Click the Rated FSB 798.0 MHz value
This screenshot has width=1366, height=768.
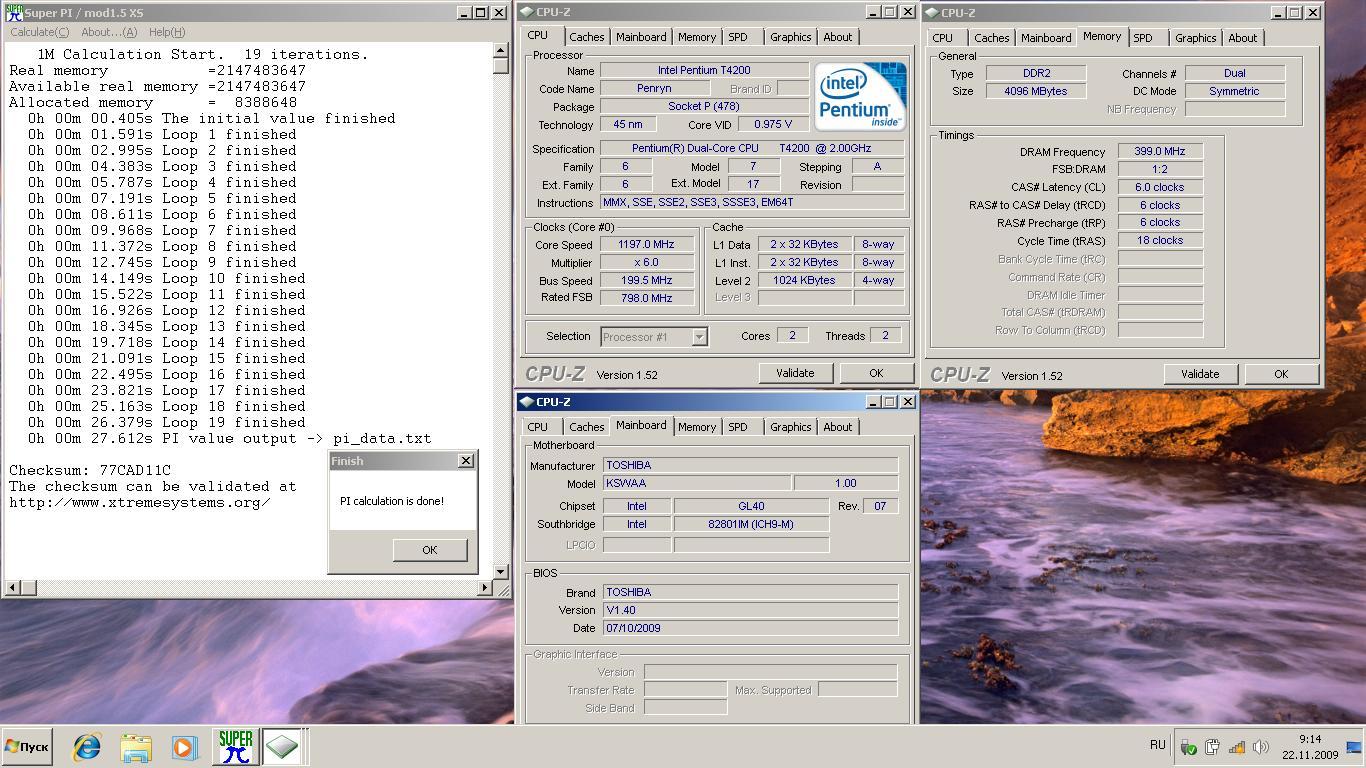tap(646, 298)
